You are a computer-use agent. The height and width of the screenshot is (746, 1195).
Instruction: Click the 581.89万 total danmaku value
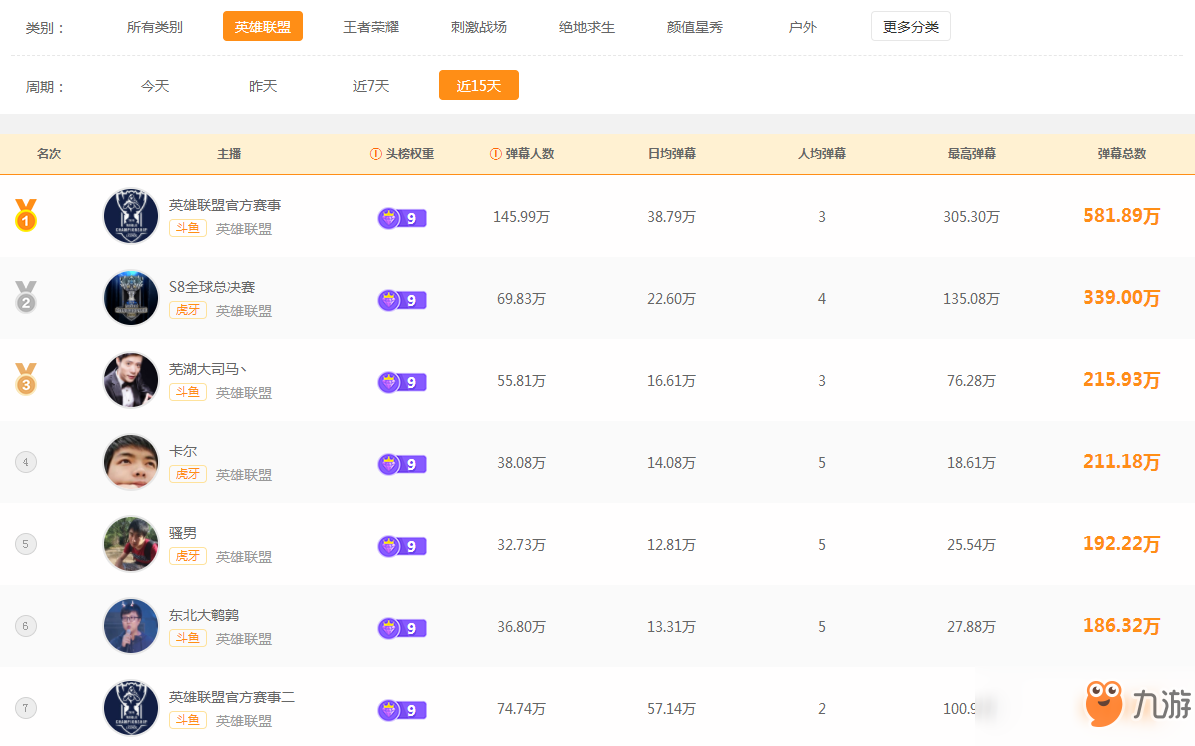(x=1122, y=216)
